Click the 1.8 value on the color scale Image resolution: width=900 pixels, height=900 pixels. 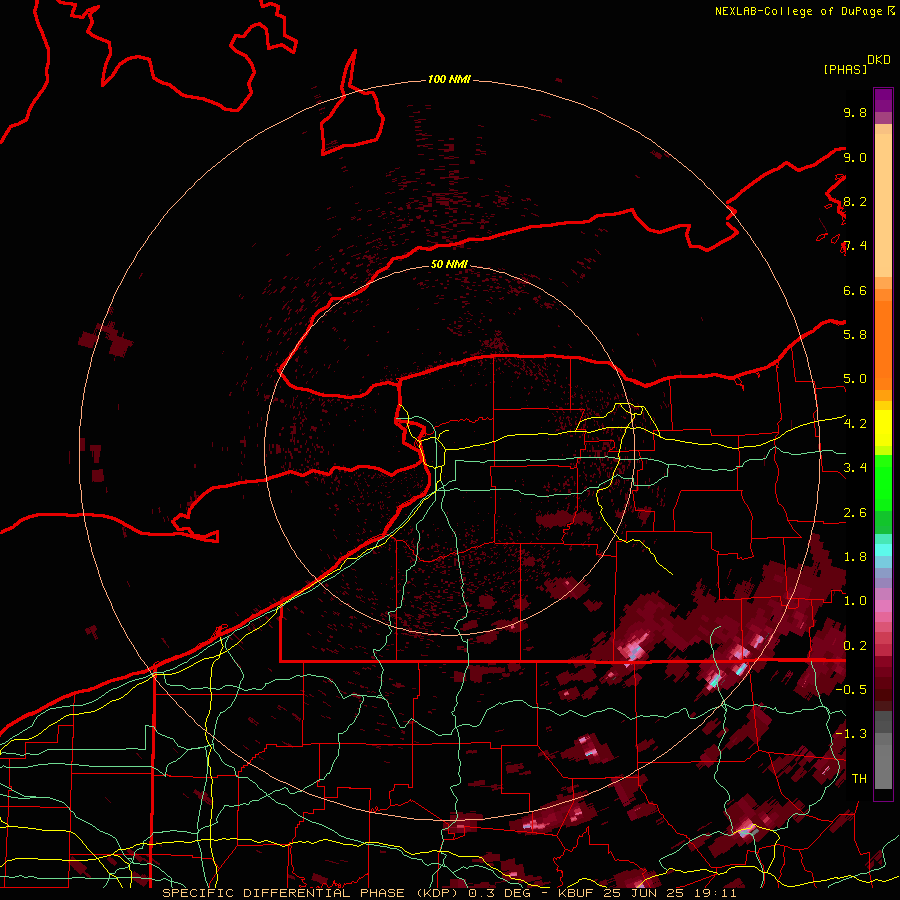click(x=855, y=556)
